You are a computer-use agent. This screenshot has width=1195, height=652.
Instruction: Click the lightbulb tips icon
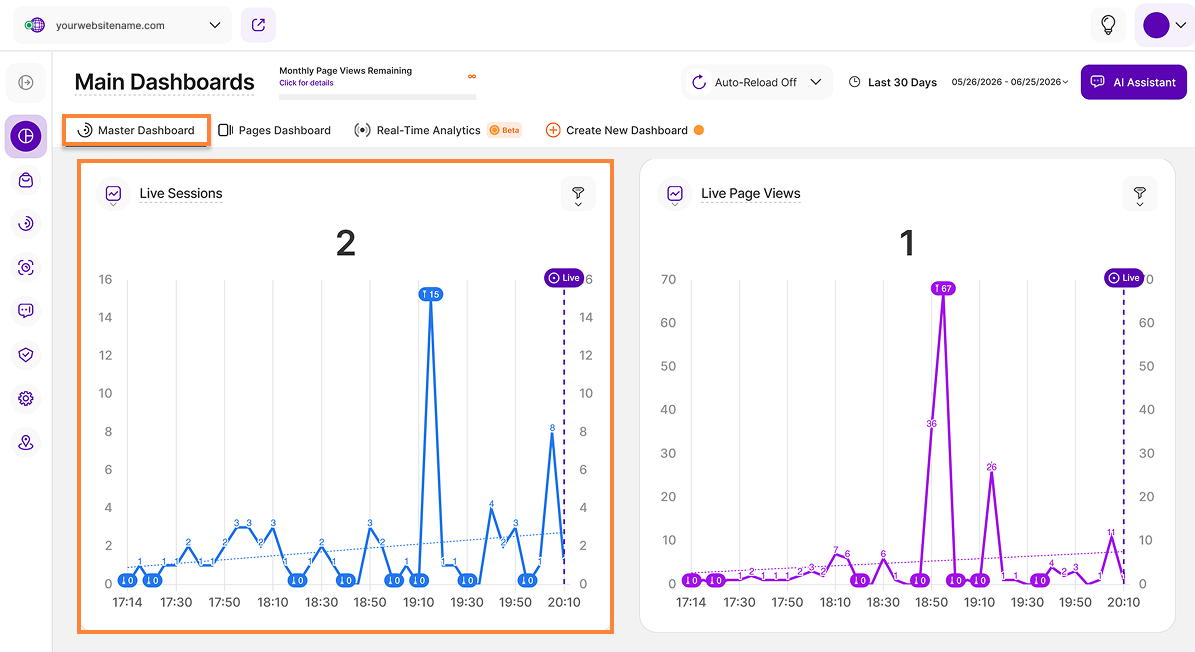pyautogui.click(x=1108, y=25)
